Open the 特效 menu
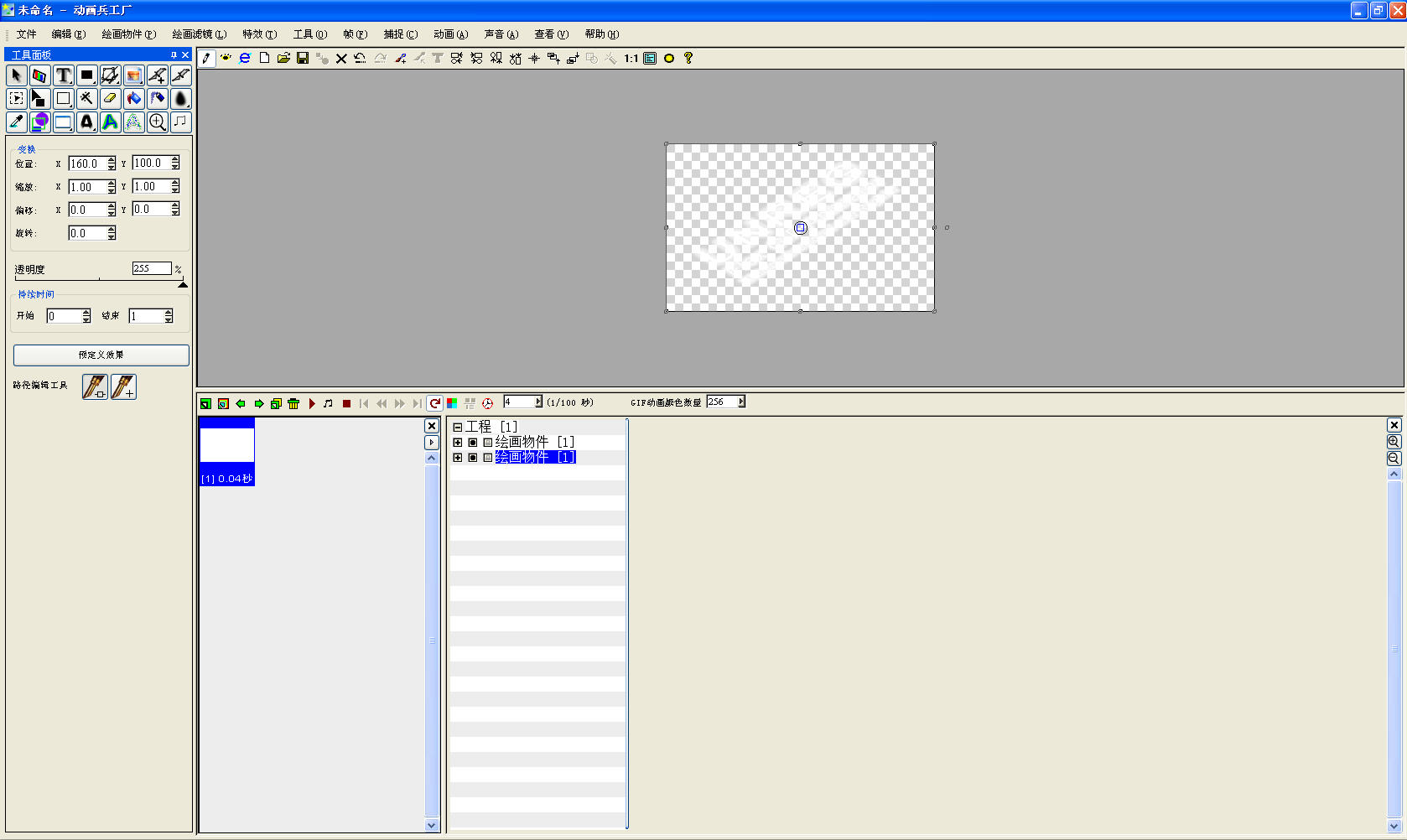This screenshot has height=840, width=1407. tap(258, 34)
